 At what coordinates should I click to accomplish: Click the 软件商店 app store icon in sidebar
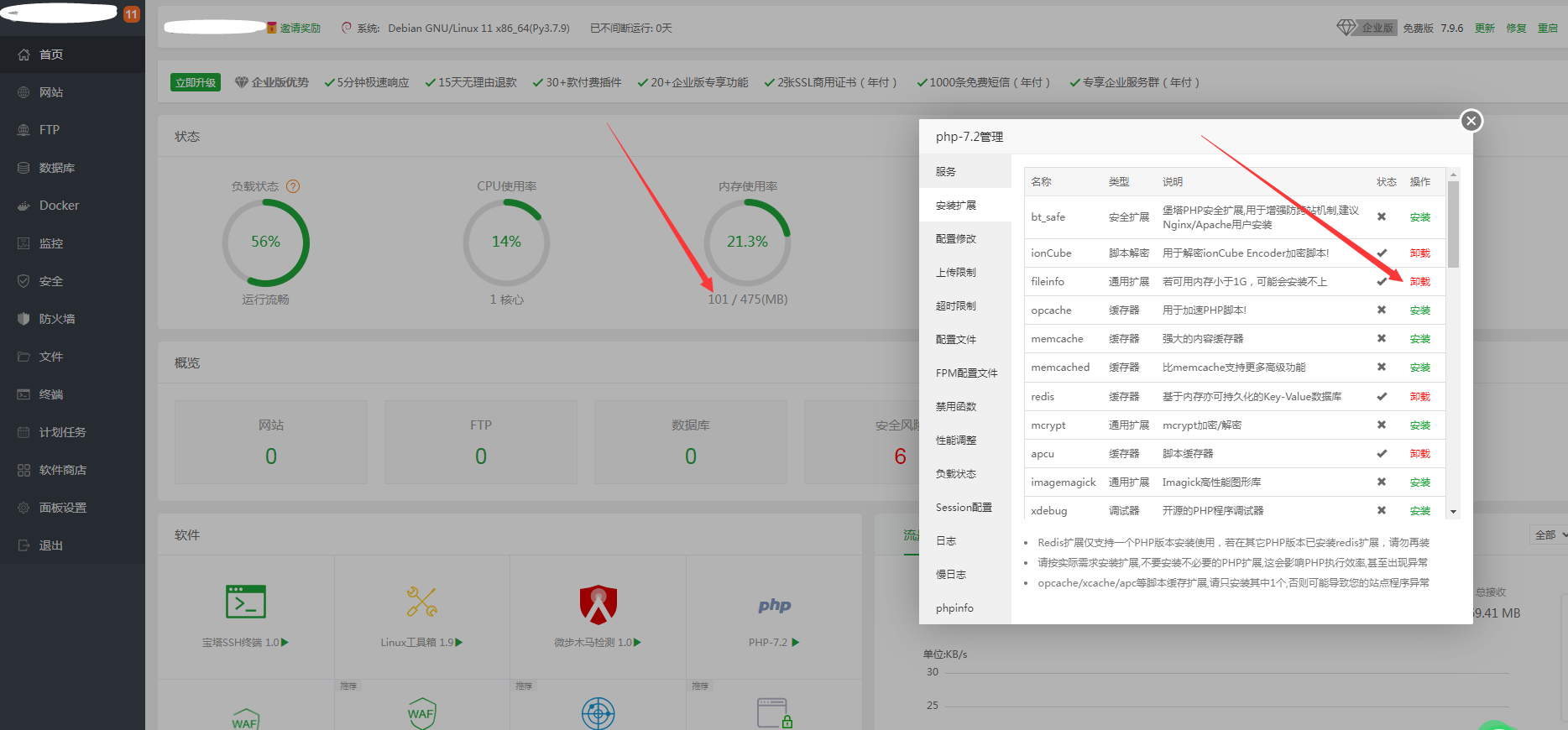[x=24, y=470]
